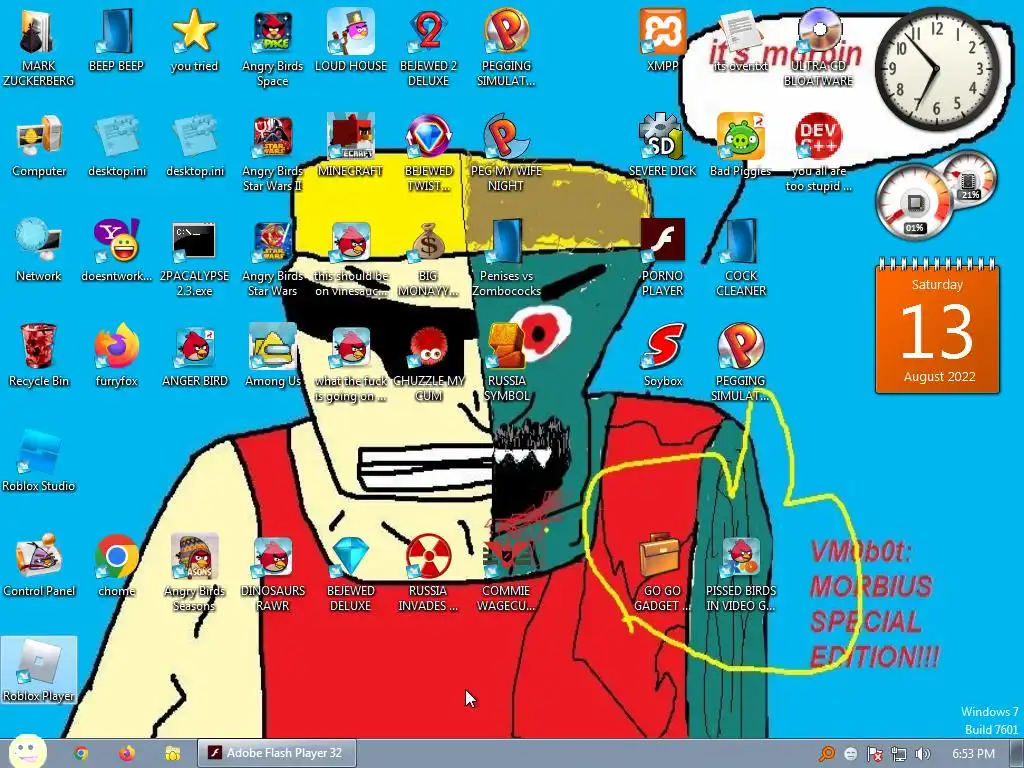
Task: Open the Yahoo 'doesntwork...' shortcut
Action: (x=116, y=251)
